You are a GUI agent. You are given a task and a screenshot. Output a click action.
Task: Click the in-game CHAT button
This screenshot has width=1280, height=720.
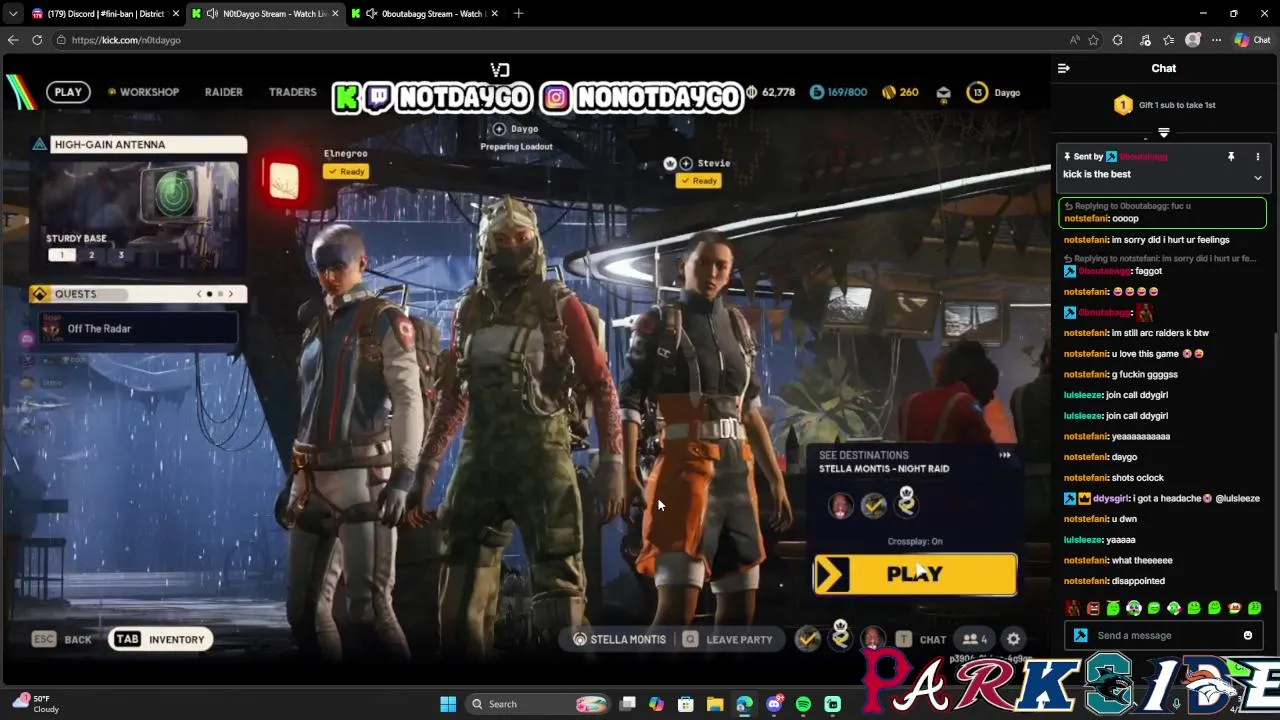click(x=922, y=639)
